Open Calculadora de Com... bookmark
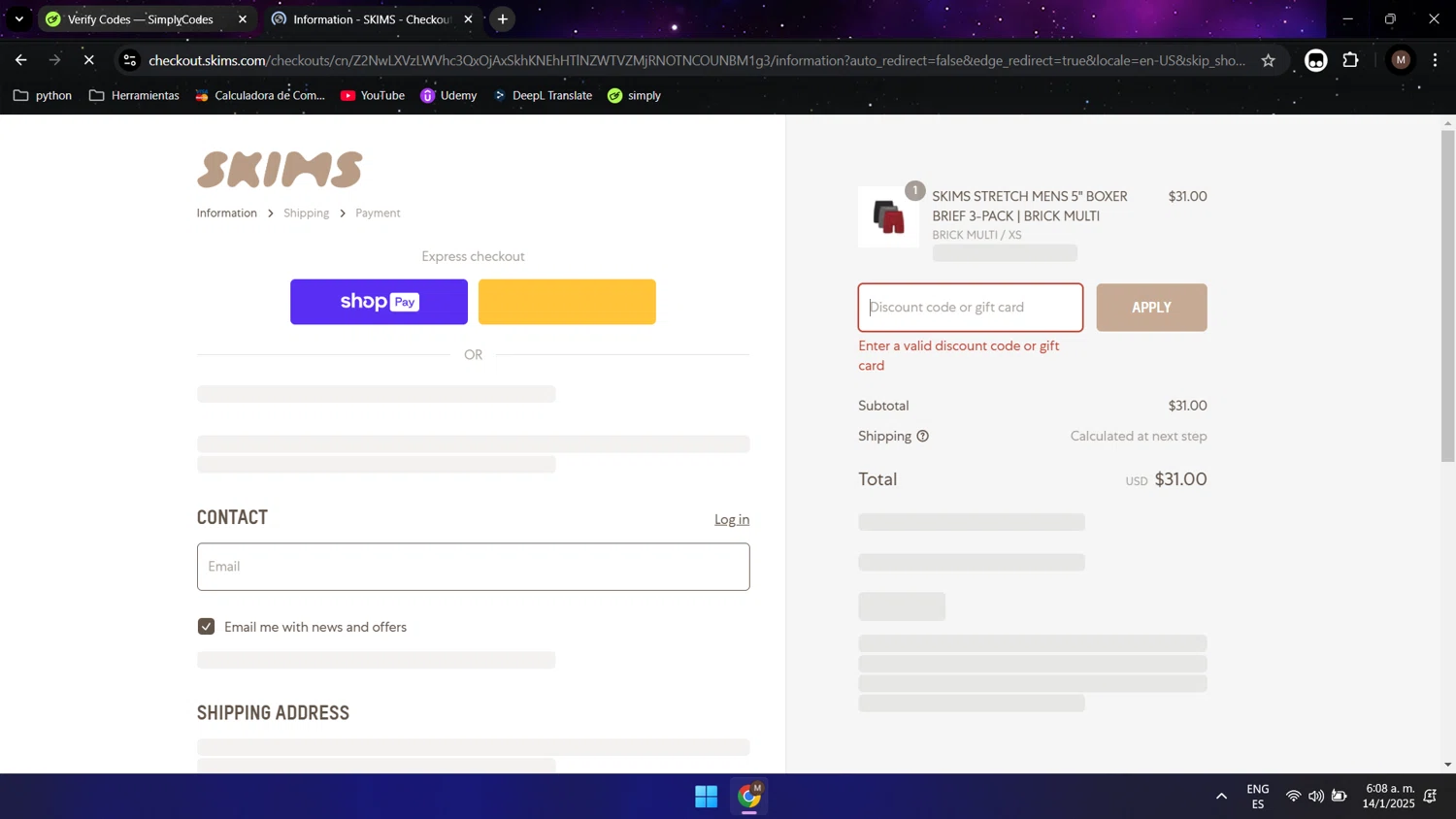The height and width of the screenshot is (819, 1456). (x=260, y=95)
